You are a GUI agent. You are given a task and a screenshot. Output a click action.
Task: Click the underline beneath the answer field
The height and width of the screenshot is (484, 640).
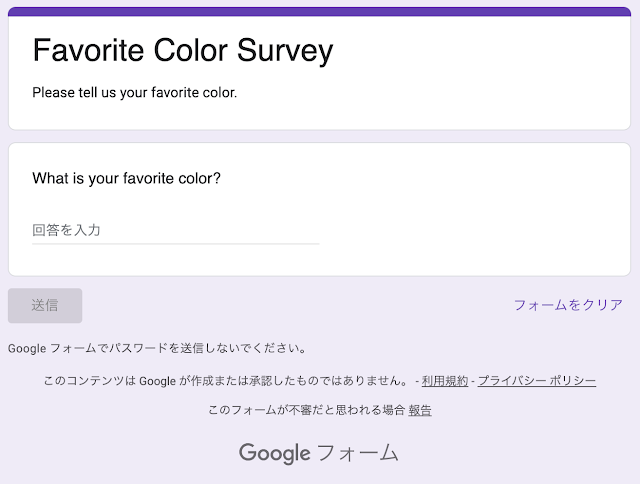coord(175,243)
